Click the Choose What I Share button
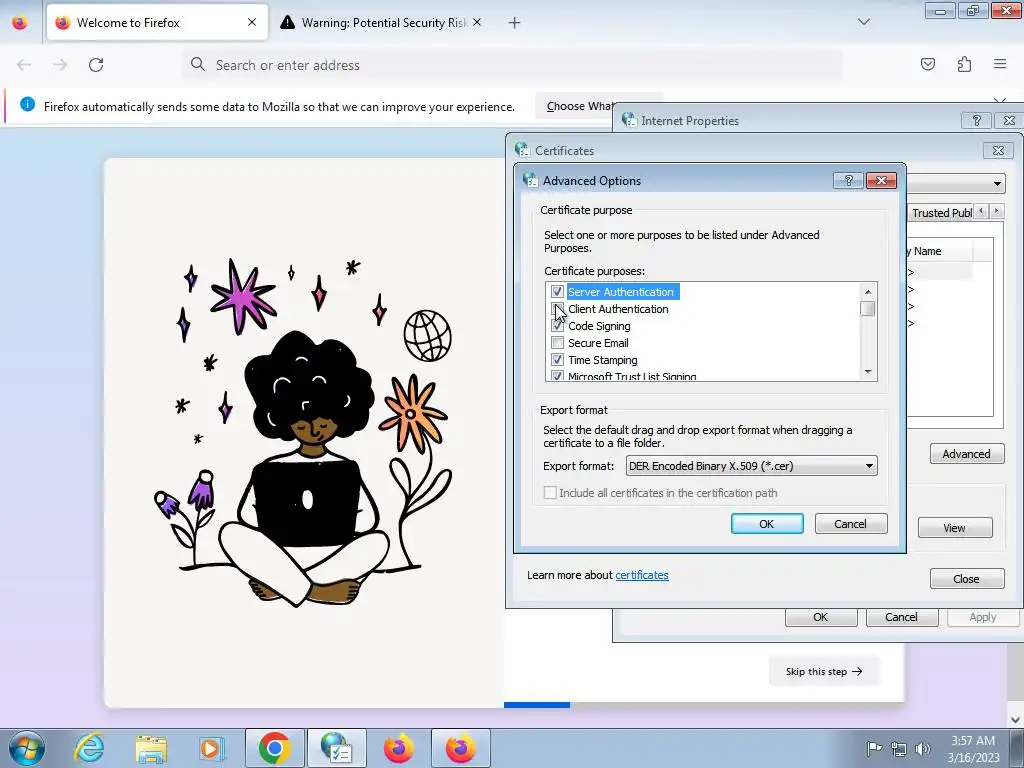 coord(580,106)
